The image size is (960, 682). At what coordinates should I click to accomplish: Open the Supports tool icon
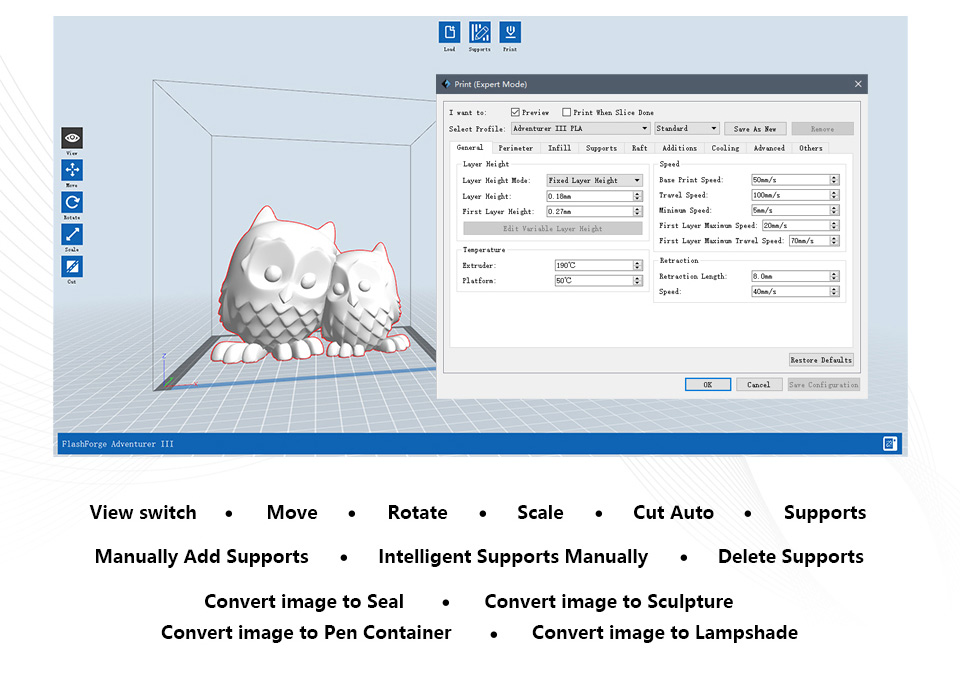click(480, 32)
